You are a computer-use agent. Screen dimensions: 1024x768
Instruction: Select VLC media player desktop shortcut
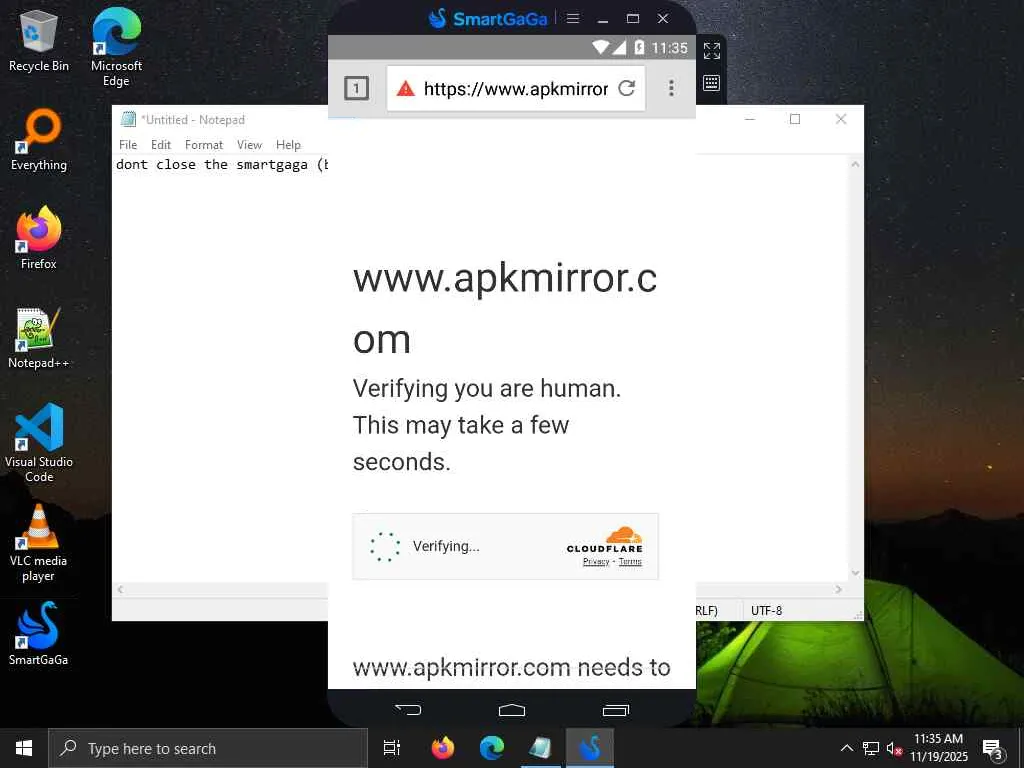(x=39, y=543)
